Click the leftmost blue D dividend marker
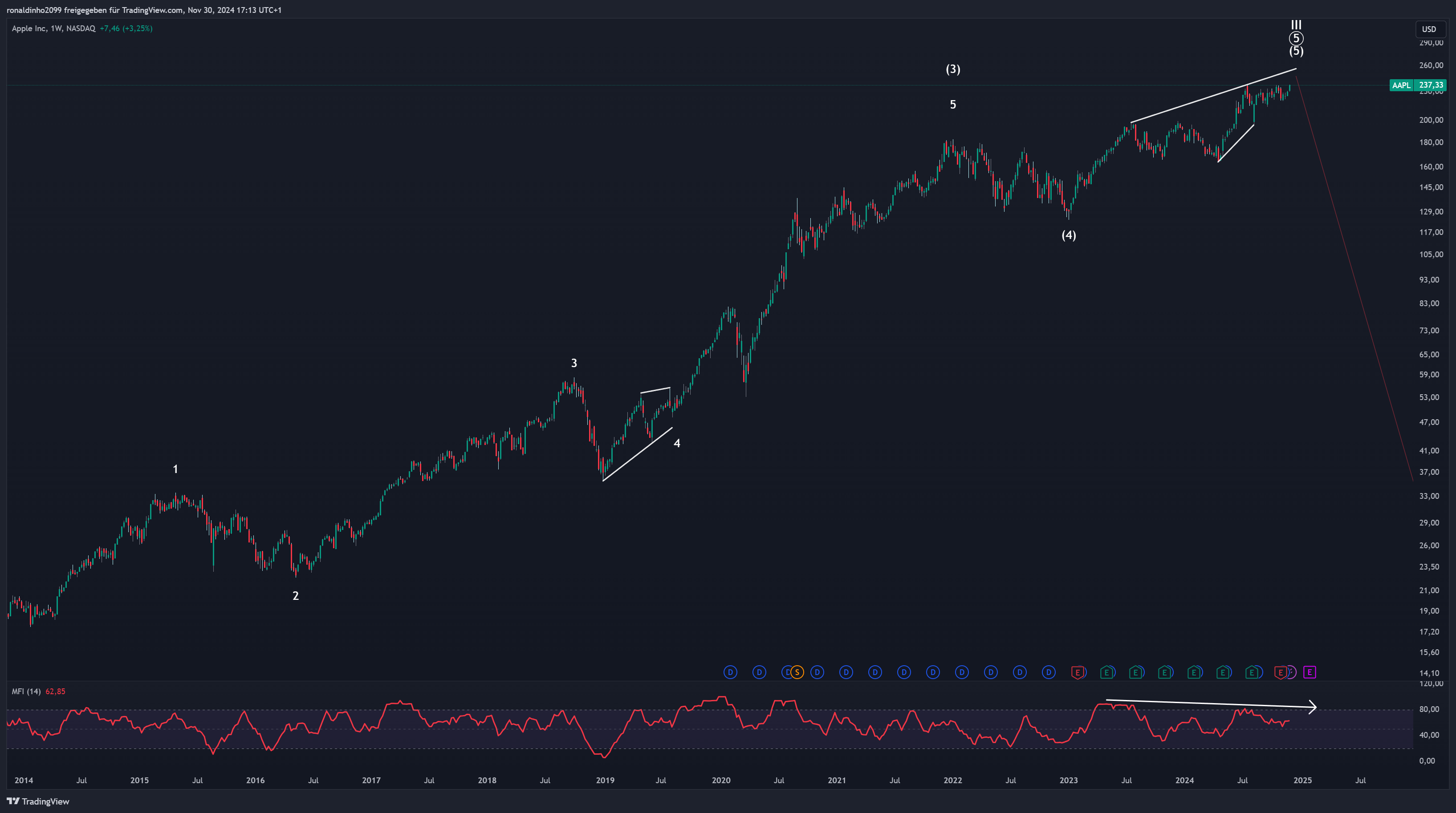The width and height of the screenshot is (1456, 813). pos(730,672)
